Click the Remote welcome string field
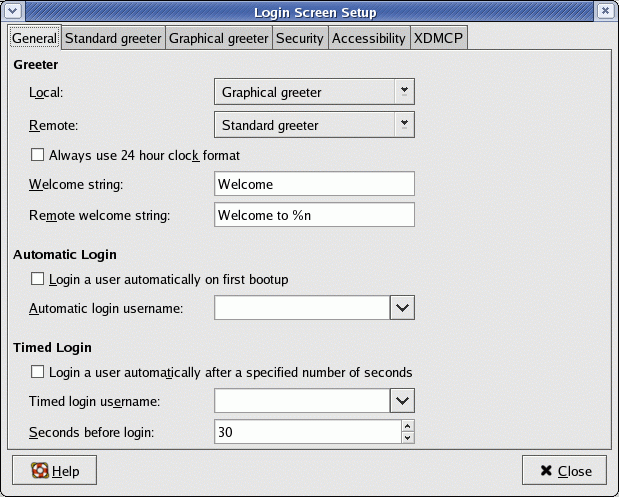Screen dimensions: 619x497 coord(314,215)
